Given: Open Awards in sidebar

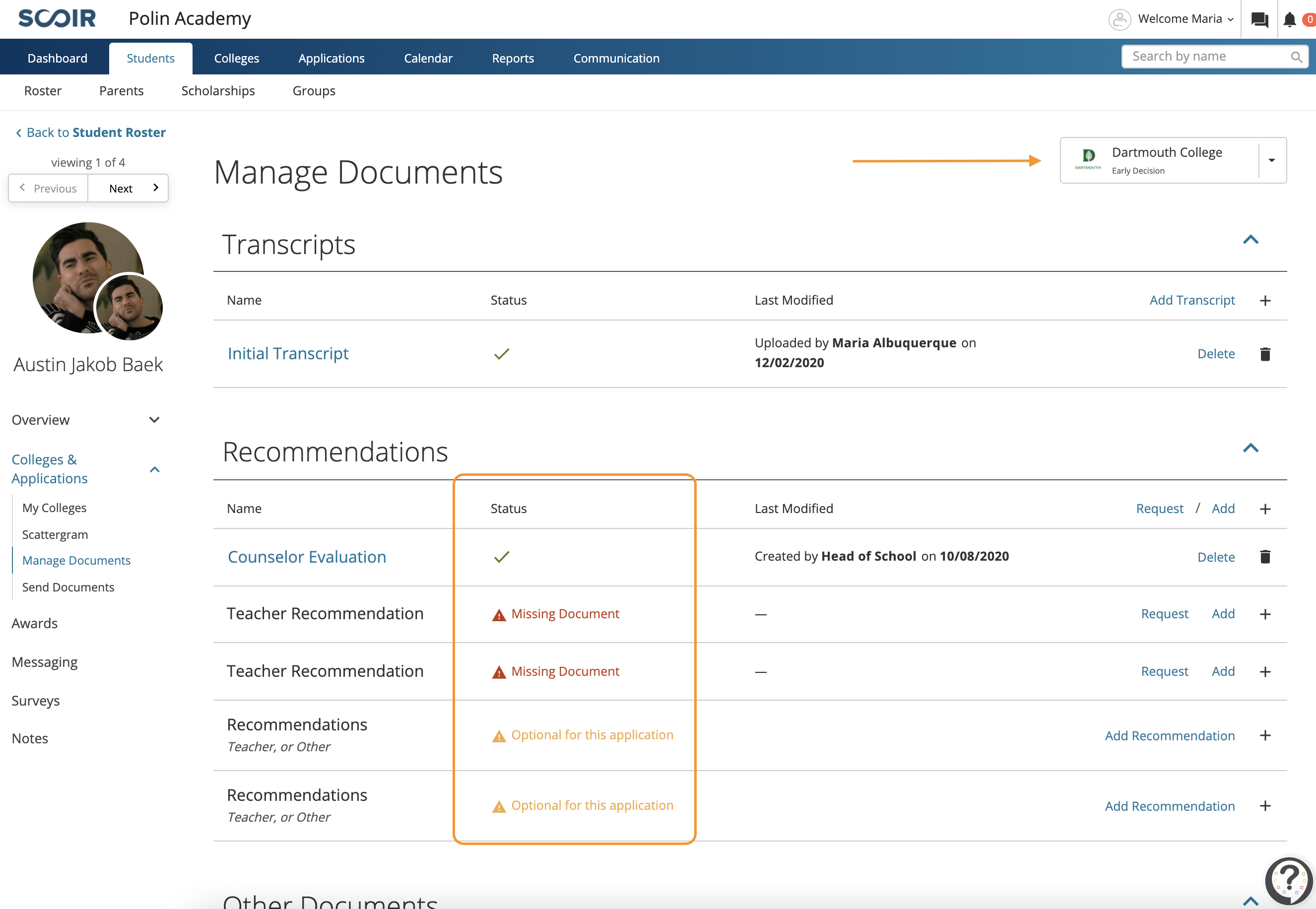Looking at the screenshot, I should [x=34, y=624].
